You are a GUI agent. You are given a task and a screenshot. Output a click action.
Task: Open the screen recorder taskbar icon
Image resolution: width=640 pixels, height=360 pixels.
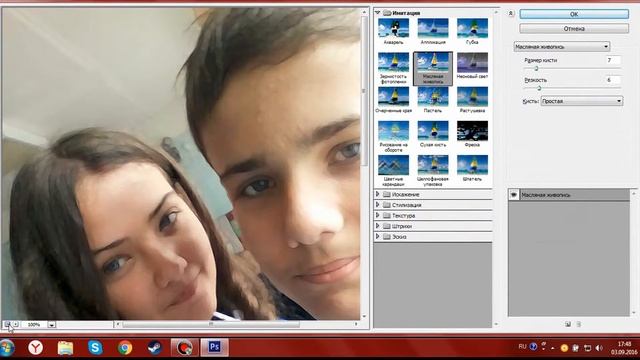click(x=184, y=347)
